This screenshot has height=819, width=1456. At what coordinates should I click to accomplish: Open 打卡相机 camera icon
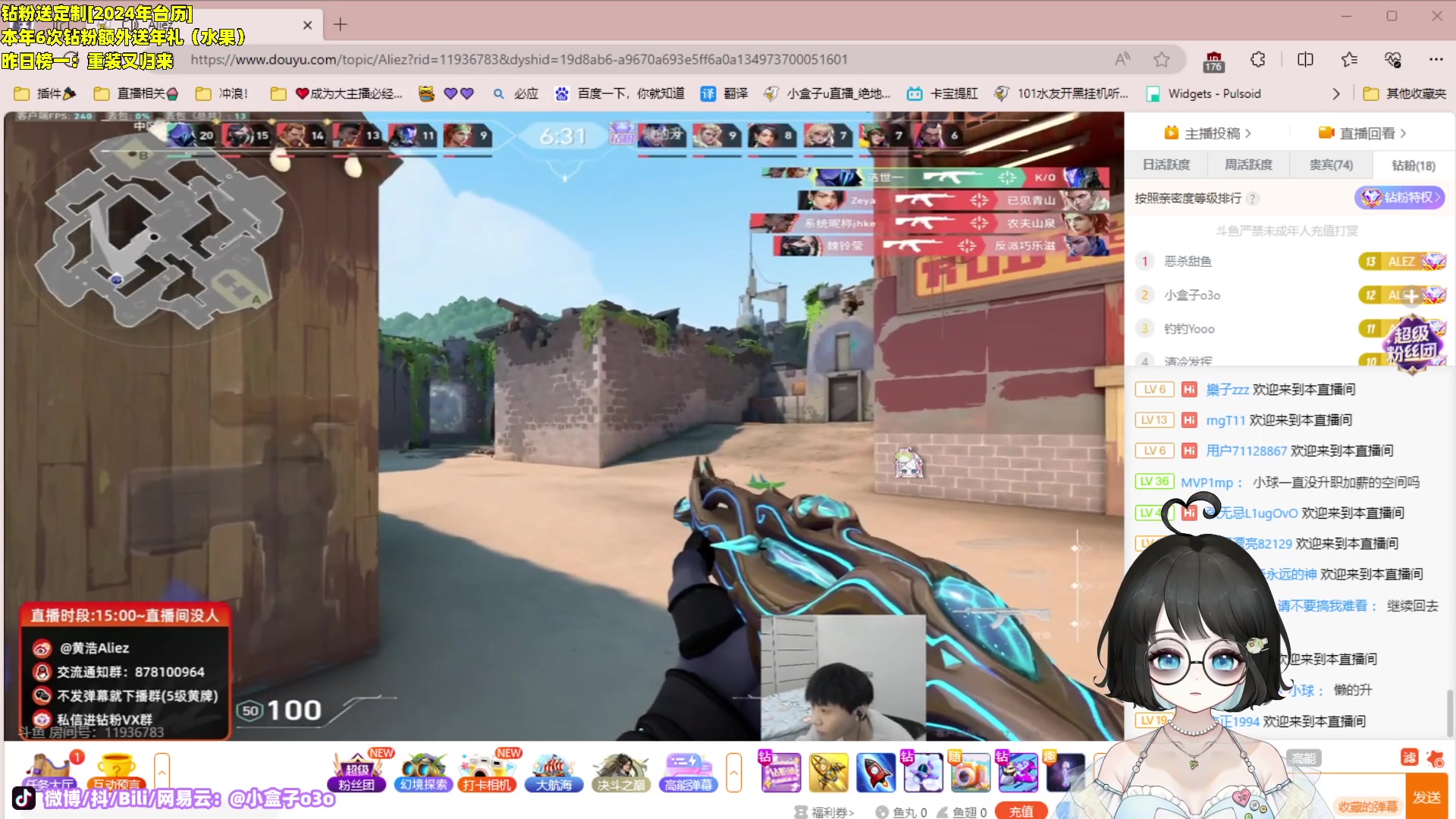tap(487, 772)
